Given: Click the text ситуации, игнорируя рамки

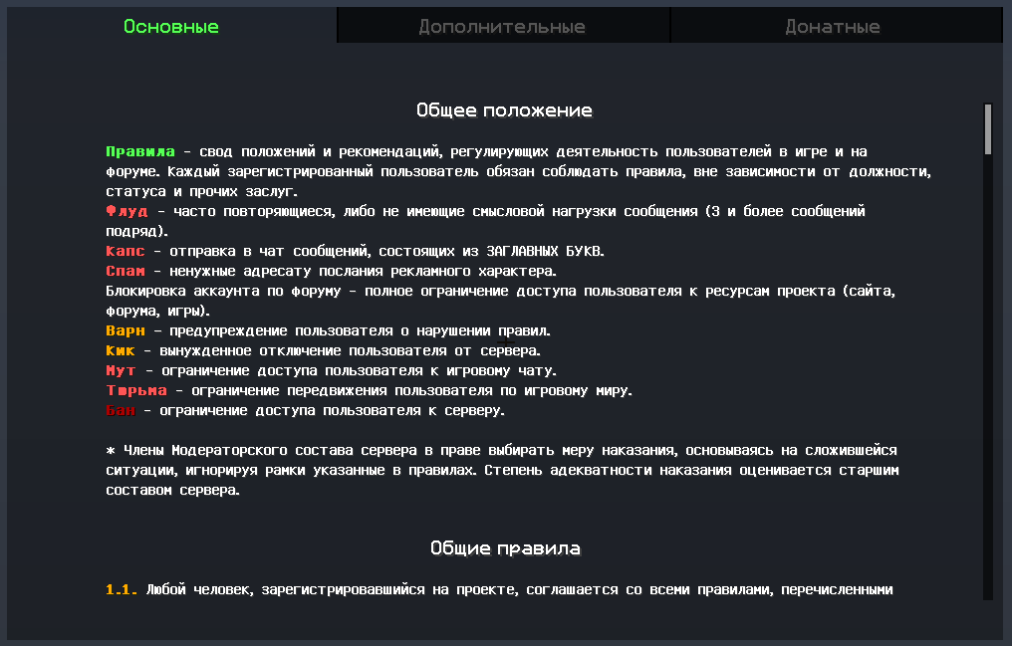Looking at the screenshot, I should click(x=205, y=470).
